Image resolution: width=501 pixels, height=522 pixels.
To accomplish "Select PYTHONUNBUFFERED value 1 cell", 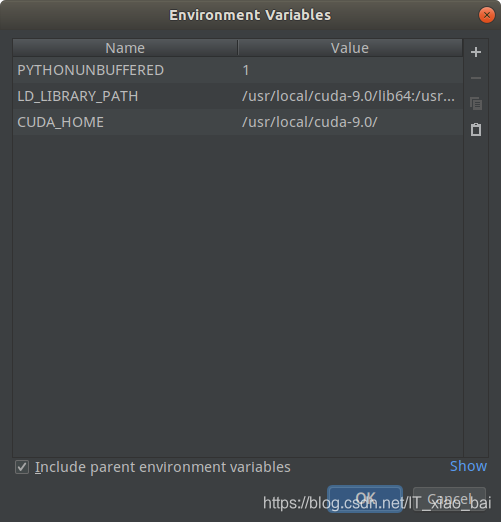I will tap(351, 70).
